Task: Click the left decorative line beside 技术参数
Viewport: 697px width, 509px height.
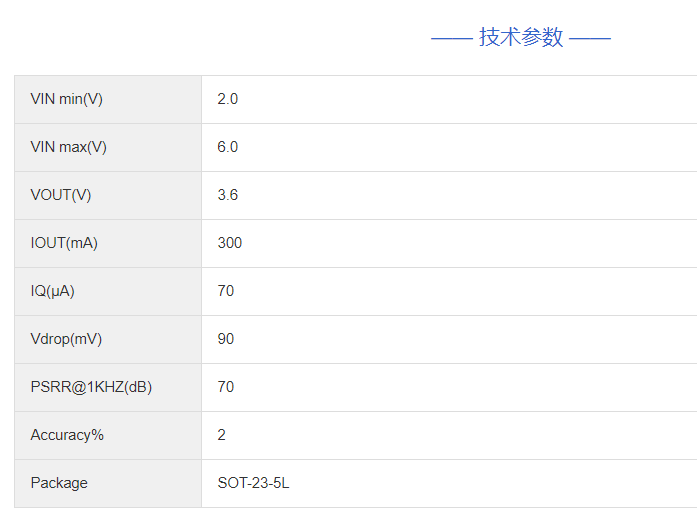Action: (x=451, y=39)
